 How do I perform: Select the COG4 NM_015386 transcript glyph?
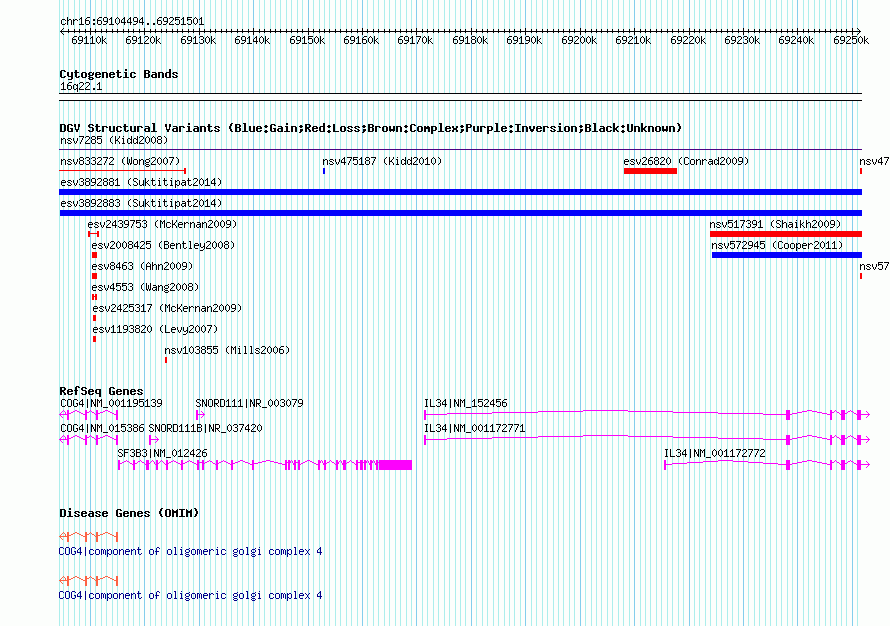(89, 440)
